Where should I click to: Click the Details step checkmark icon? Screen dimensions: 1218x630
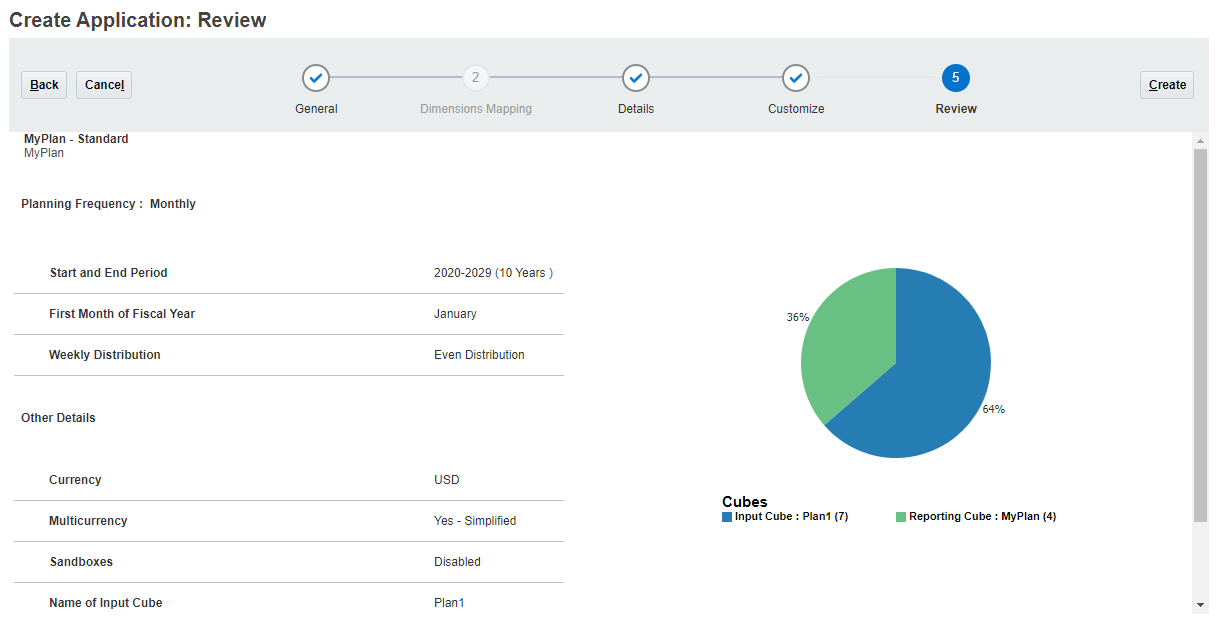click(636, 78)
